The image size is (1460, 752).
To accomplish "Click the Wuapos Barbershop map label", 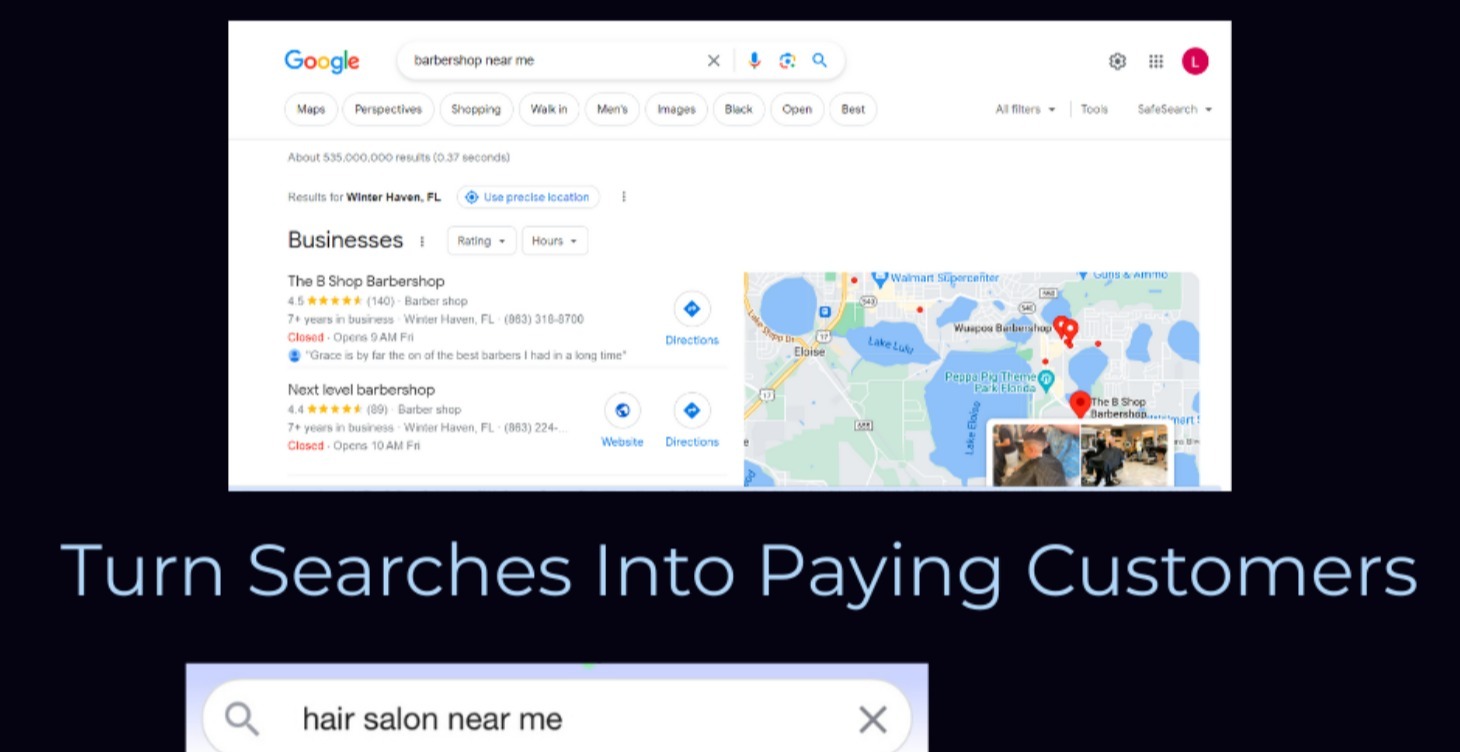I will [1002, 328].
